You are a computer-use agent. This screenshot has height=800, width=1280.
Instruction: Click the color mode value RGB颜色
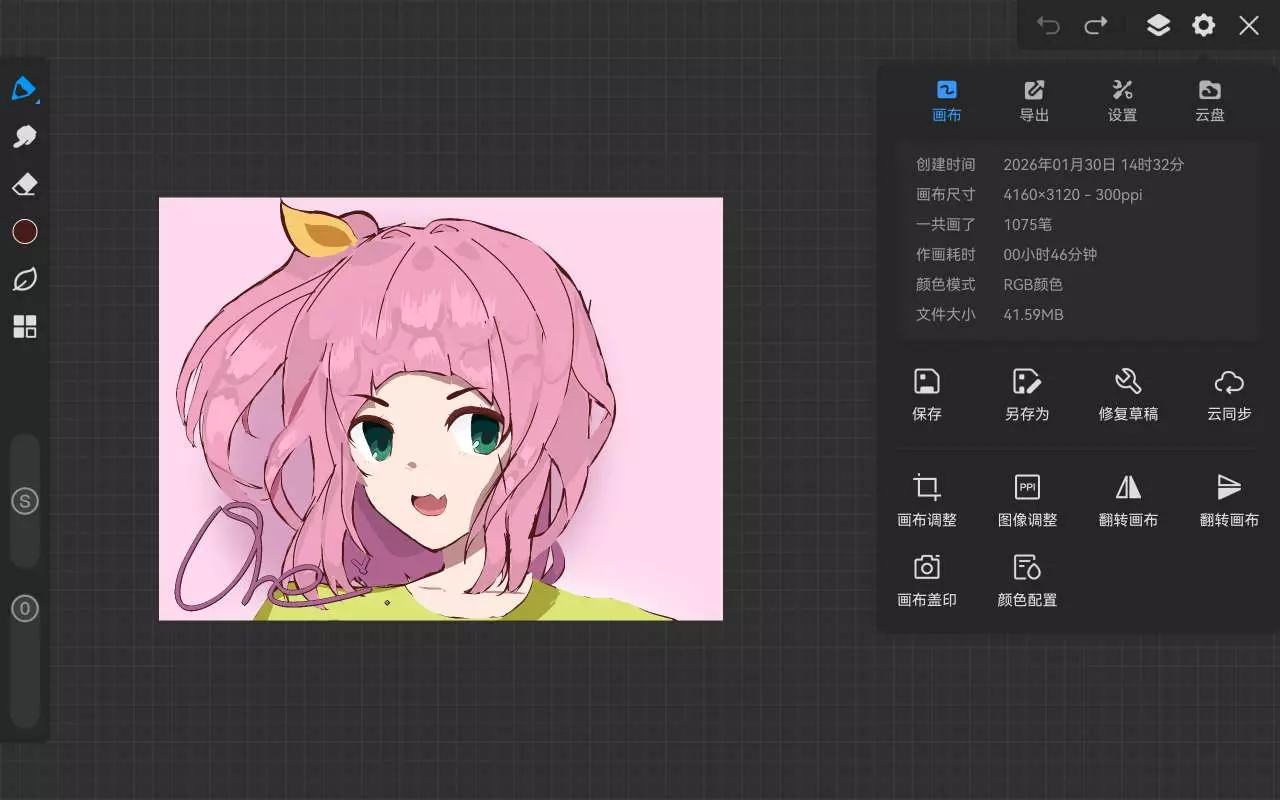coord(1033,284)
